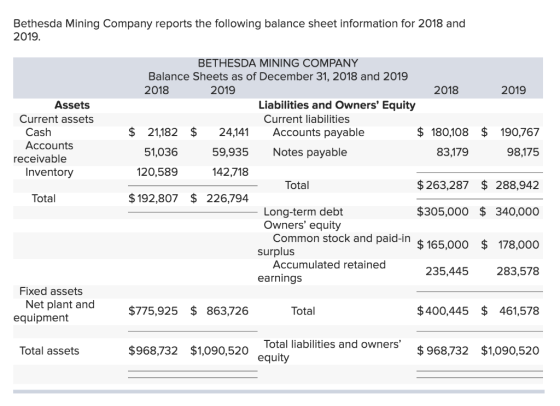Select 'Accumulated retained earnings' label
The image size is (560, 406).
coord(322,271)
